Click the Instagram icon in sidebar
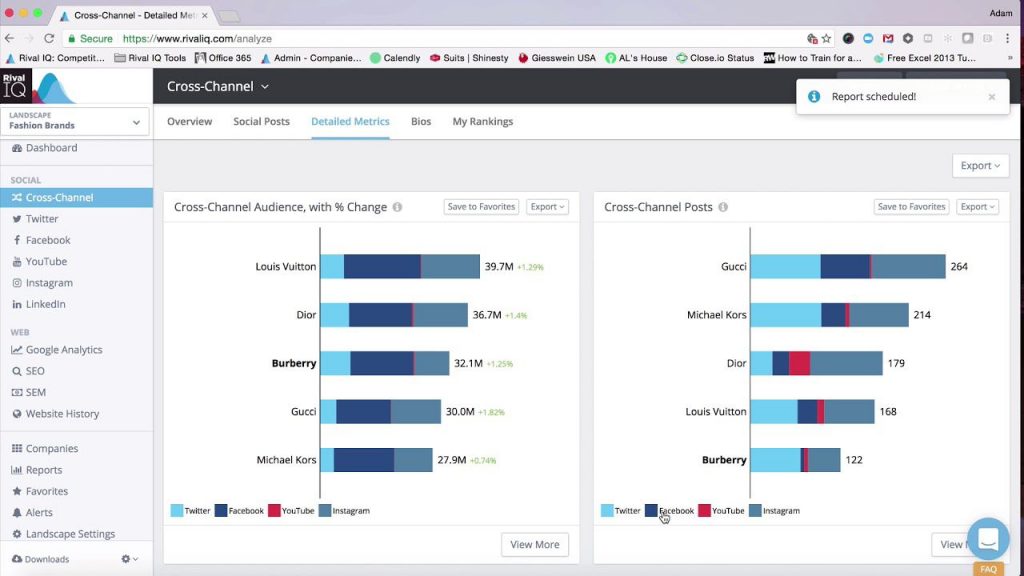This screenshot has height=576, width=1024. click(17, 283)
